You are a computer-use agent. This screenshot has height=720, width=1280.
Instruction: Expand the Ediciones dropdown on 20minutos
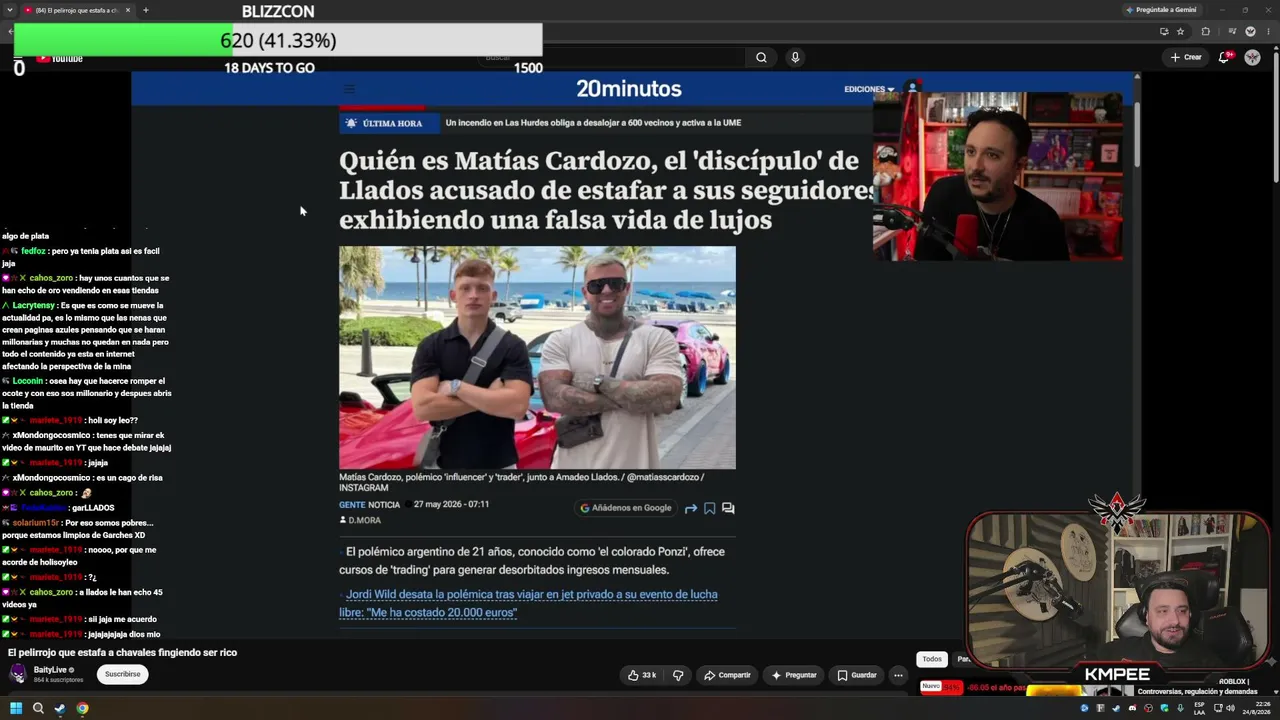tap(869, 89)
